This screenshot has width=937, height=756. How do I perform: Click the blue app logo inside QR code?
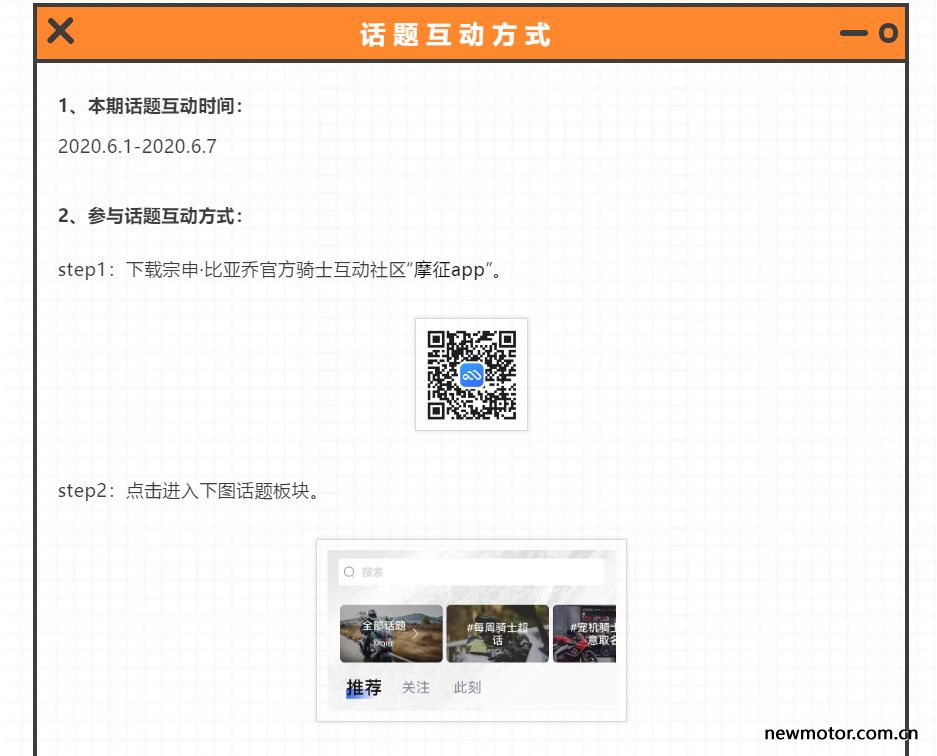(x=471, y=375)
